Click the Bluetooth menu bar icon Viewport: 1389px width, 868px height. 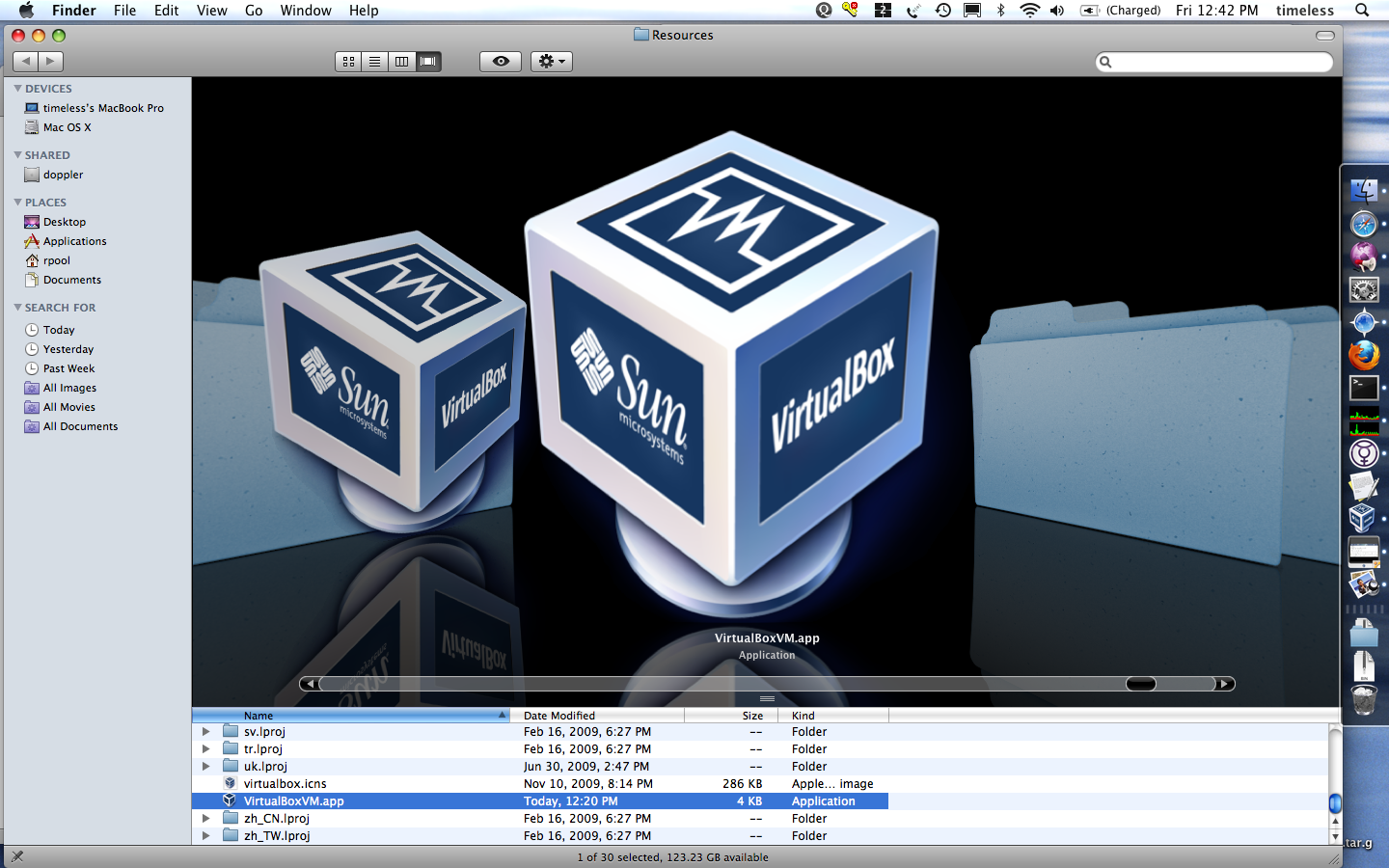[x=1000, y=11]
